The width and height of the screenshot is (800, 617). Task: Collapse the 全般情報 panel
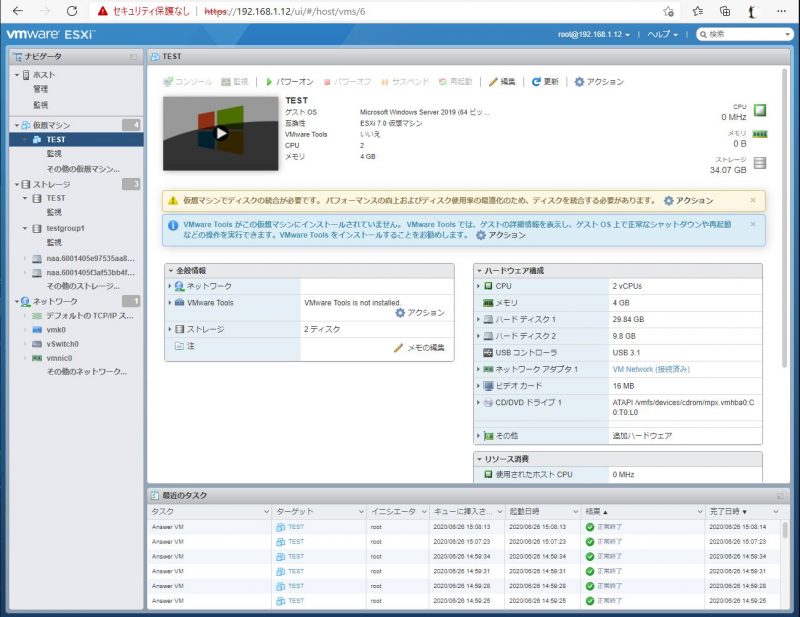170,270
